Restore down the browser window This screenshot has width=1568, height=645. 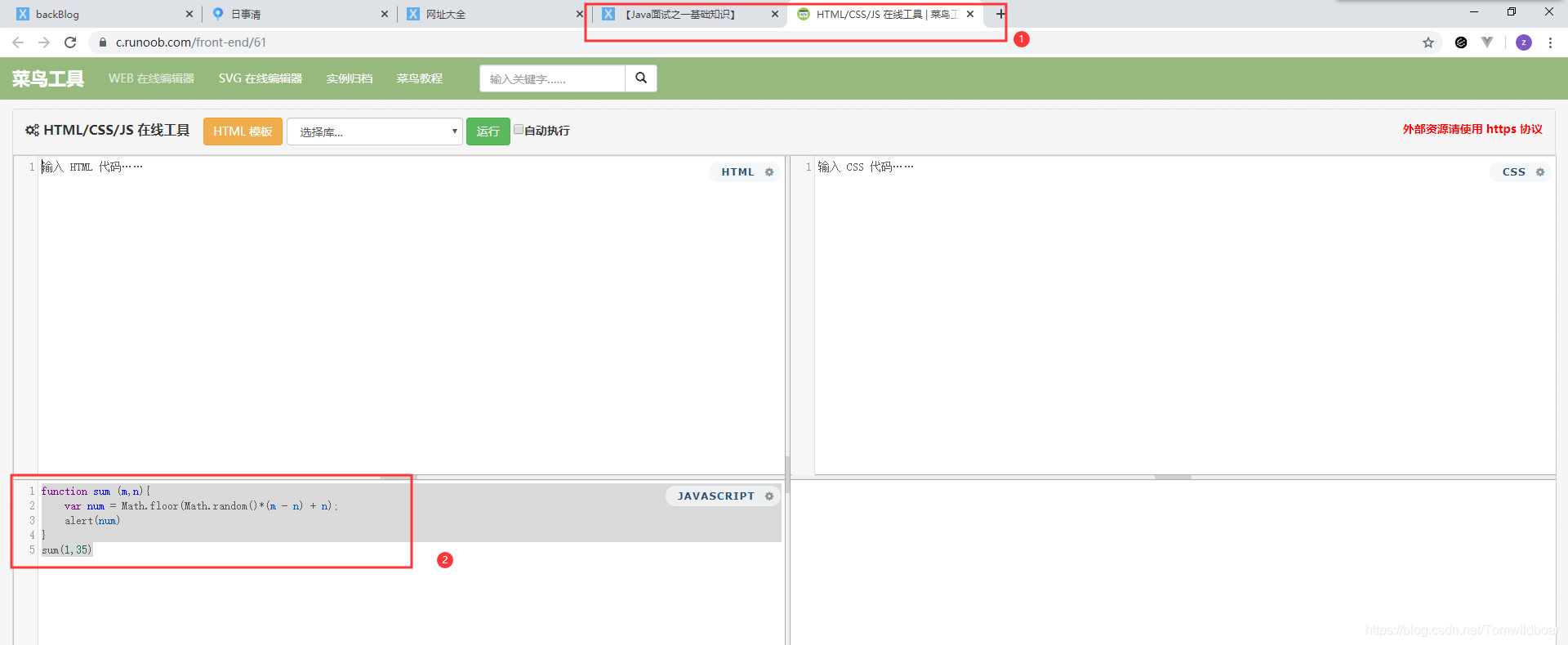tap(1512, 12)
